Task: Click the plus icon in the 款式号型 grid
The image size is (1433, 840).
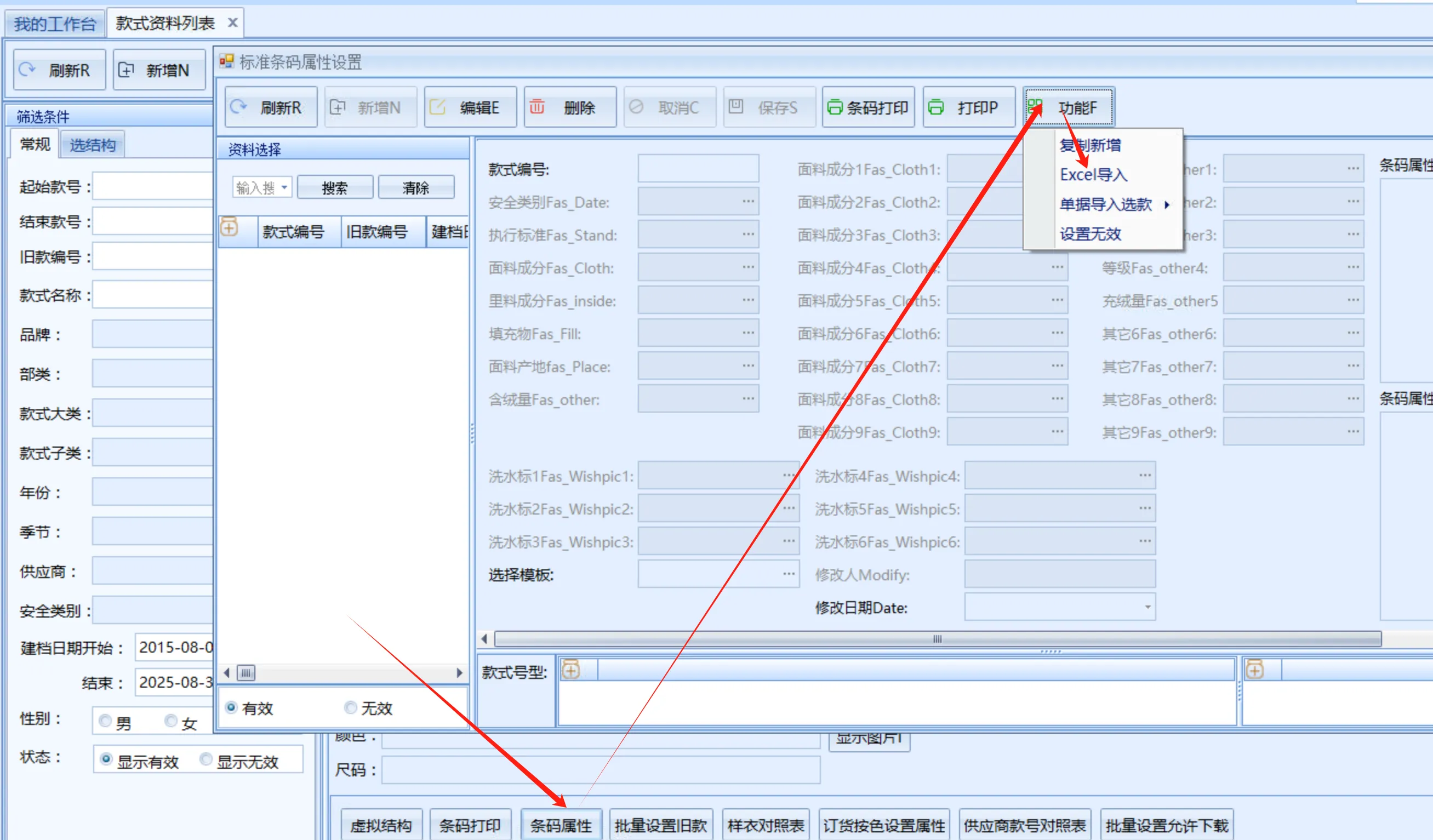Action: [570, 670]
